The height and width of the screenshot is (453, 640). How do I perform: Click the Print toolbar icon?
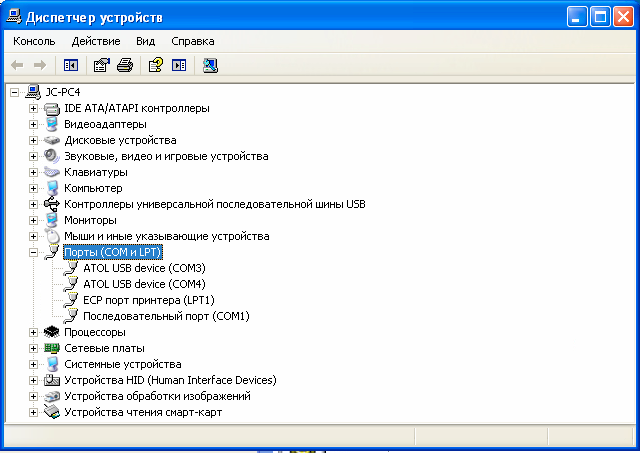click(124, 65)
